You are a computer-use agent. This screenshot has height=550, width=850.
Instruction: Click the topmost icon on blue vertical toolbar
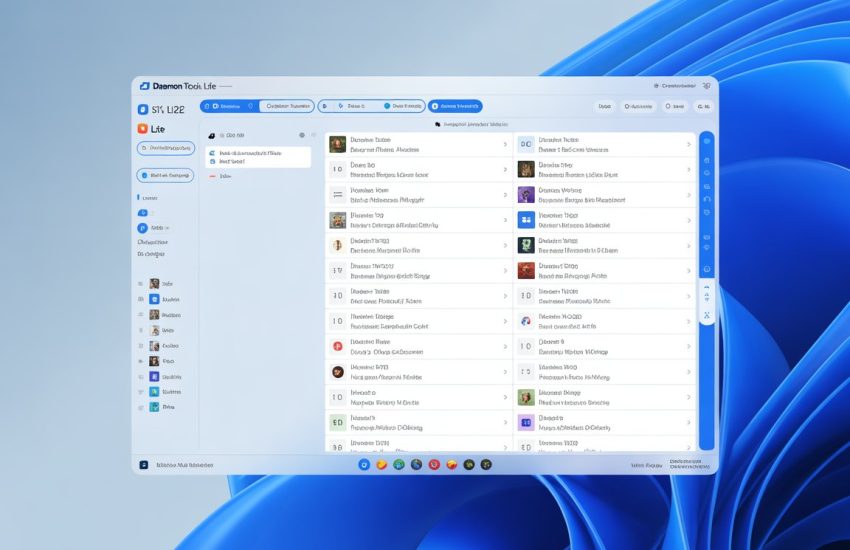pos(707,141)
